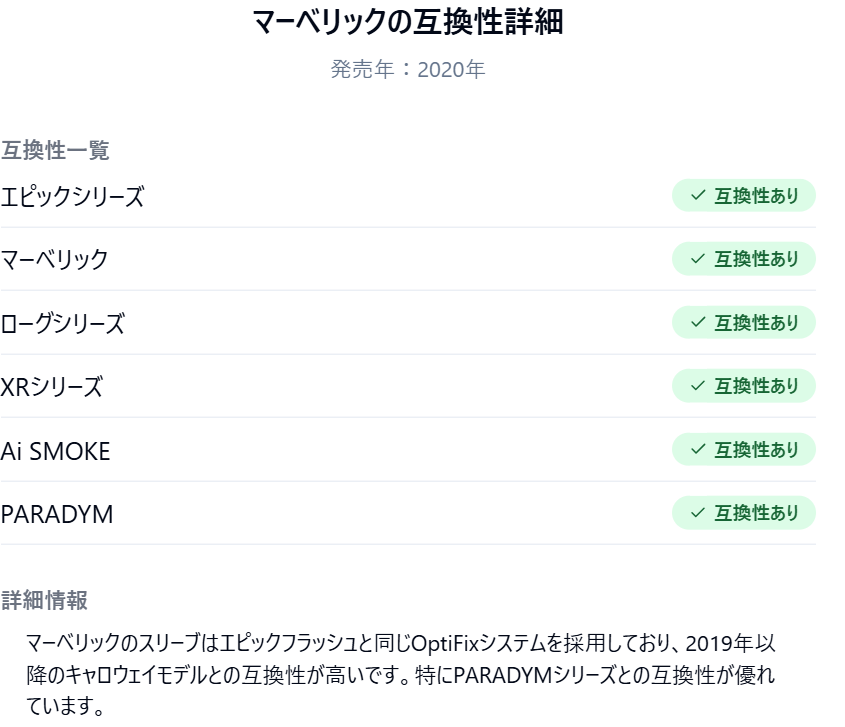845x727 pixels.
Task: Select the Ai SMOKE list entry
Action: click(x=55, y=451)
